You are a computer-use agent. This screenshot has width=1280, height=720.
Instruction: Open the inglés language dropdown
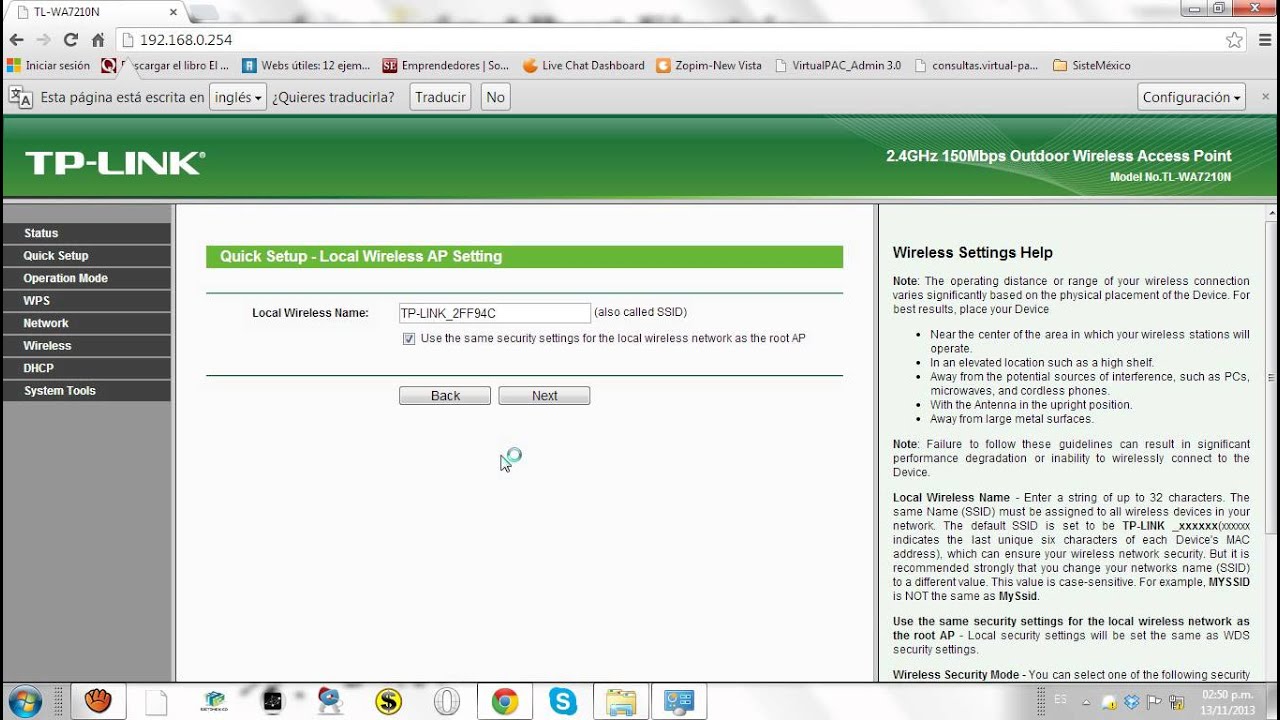pyautogui.click(x=237, y=97)
